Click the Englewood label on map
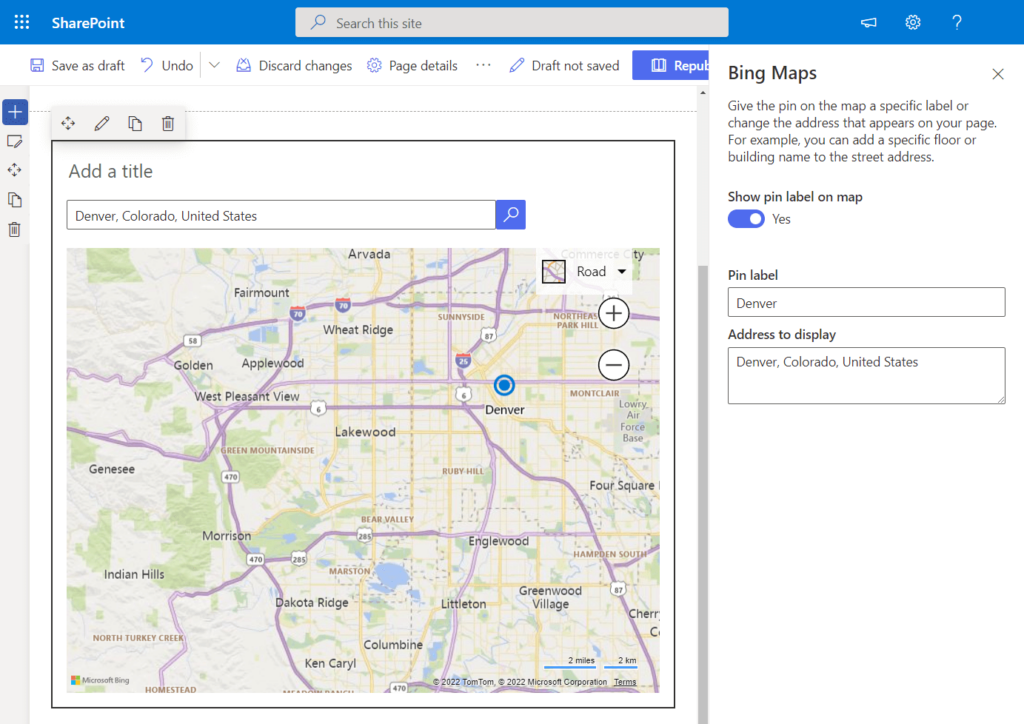The width and height of the screenshot is (1024, 724). pyautogui.click(x=498, y=541)
